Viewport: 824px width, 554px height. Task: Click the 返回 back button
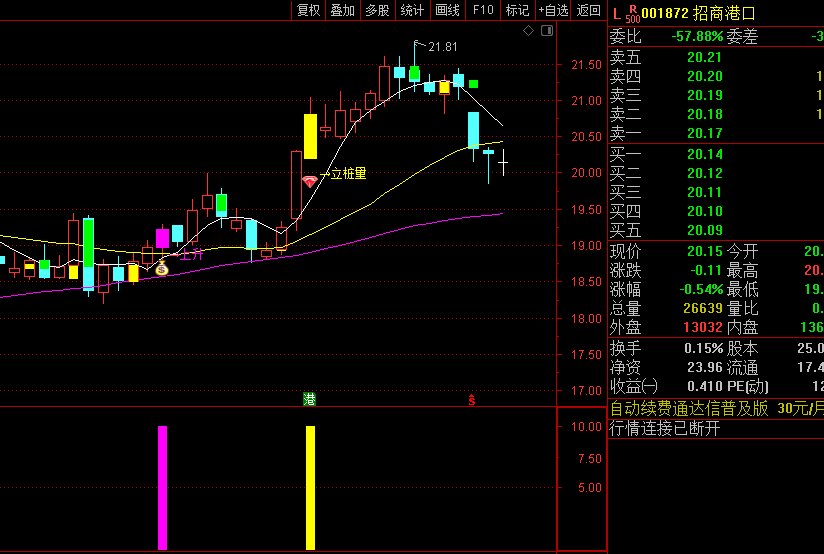pyautogui.click(x=589, y=10)
